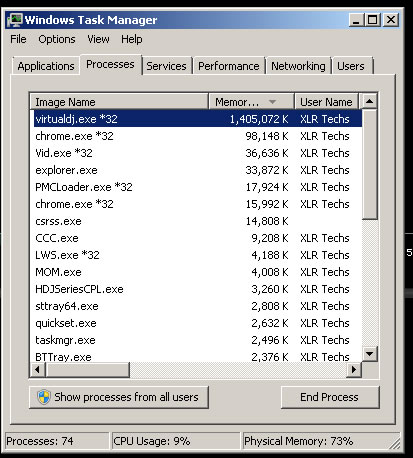Switch to the Performance tab
Image resolution: width=413 pixels, height=458 pixels.
[229, 66]
